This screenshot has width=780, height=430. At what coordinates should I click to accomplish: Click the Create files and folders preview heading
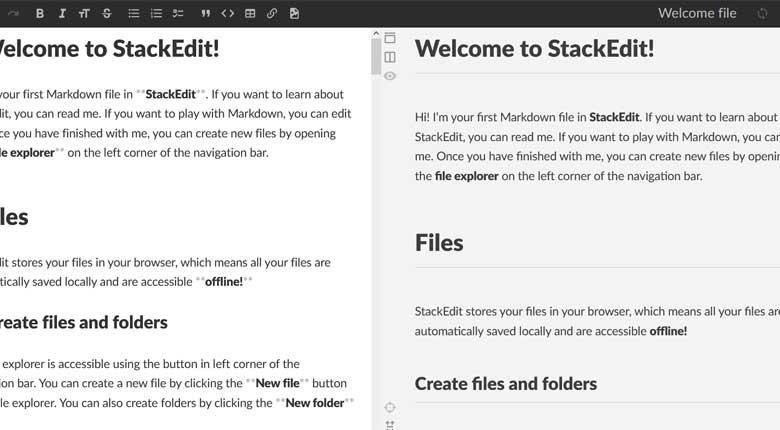505,384
